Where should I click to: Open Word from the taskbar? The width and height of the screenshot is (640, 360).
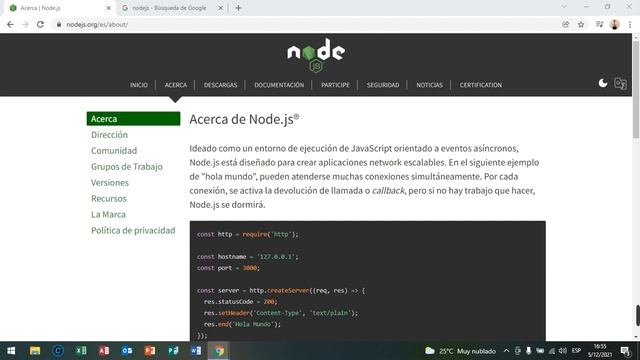(196, 351)
